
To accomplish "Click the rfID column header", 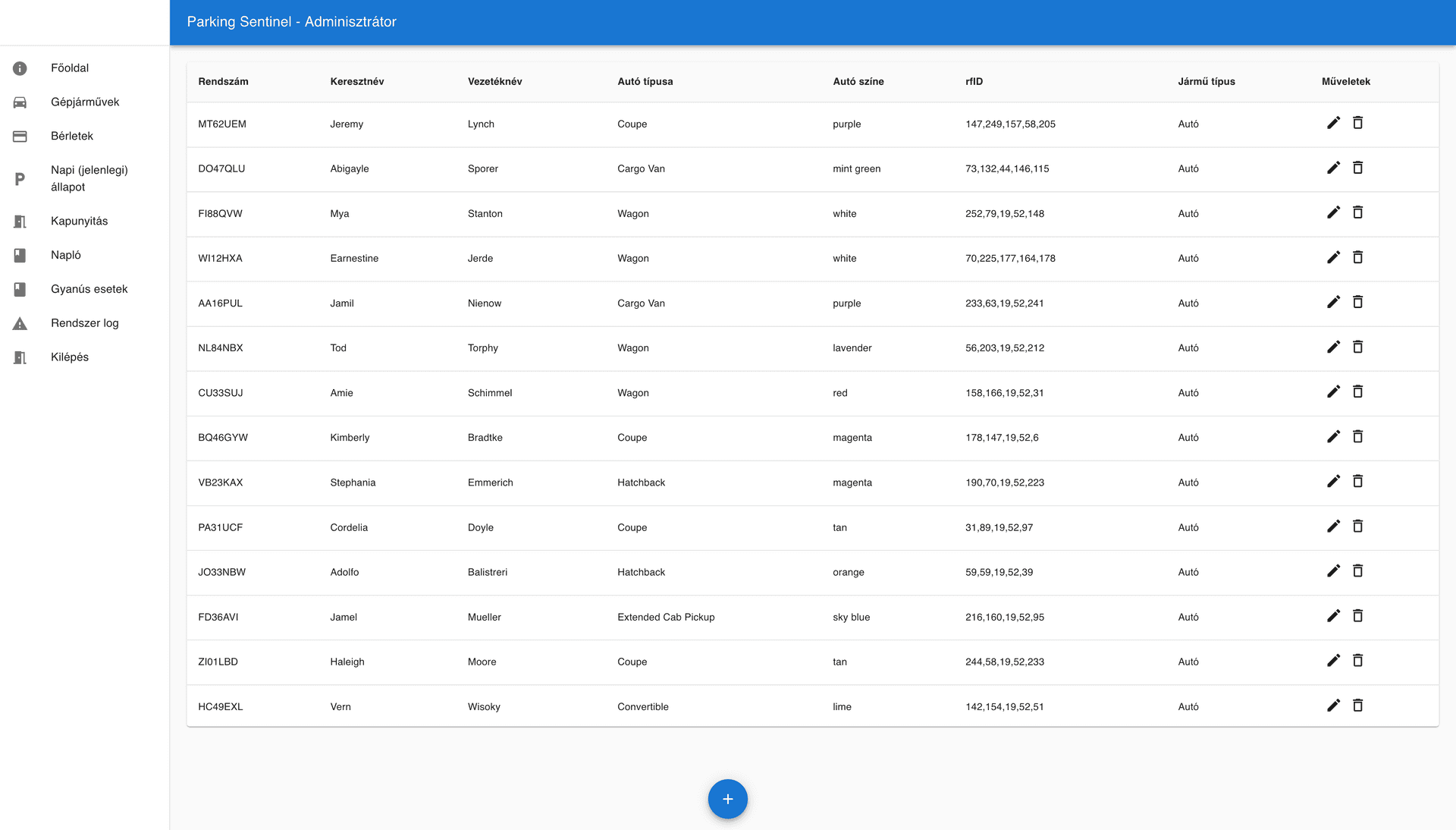I will (x=974, y=82).
